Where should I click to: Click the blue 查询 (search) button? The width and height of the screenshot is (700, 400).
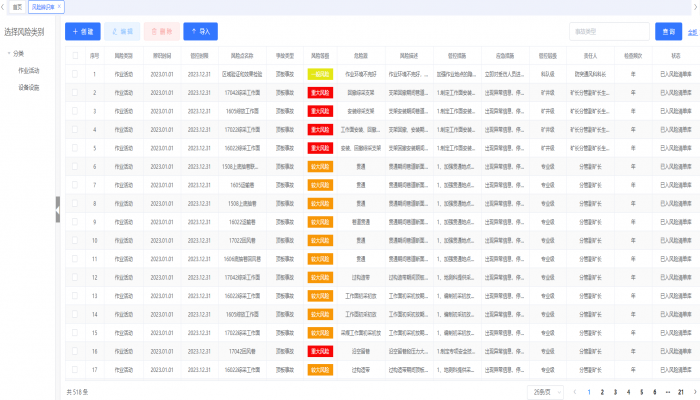pyautogui.click(x=666, y=32)
